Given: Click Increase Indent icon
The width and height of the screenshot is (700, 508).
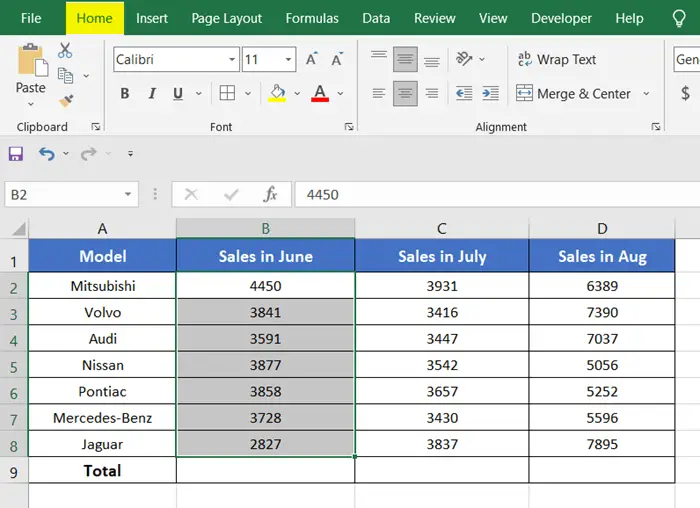Looking at the screenshot, I should pos(491,93).
